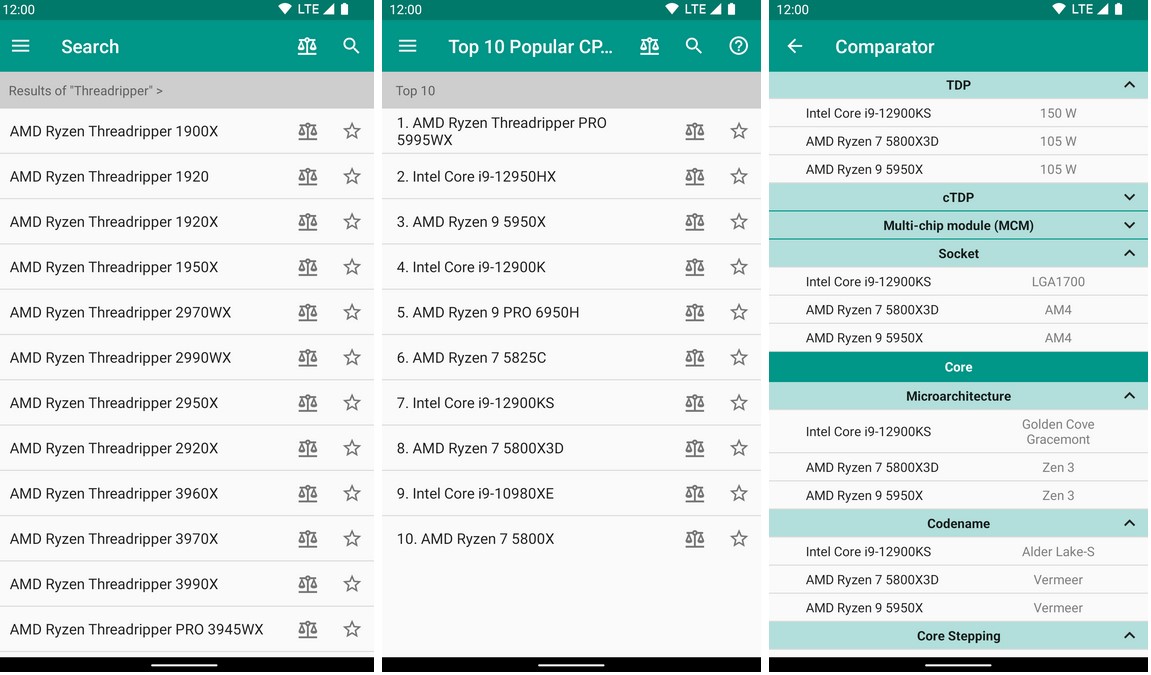The width and height of the screenshot is (1151, 675).
Task: Tap the Top 10 list heading
Action: point(415,91)
